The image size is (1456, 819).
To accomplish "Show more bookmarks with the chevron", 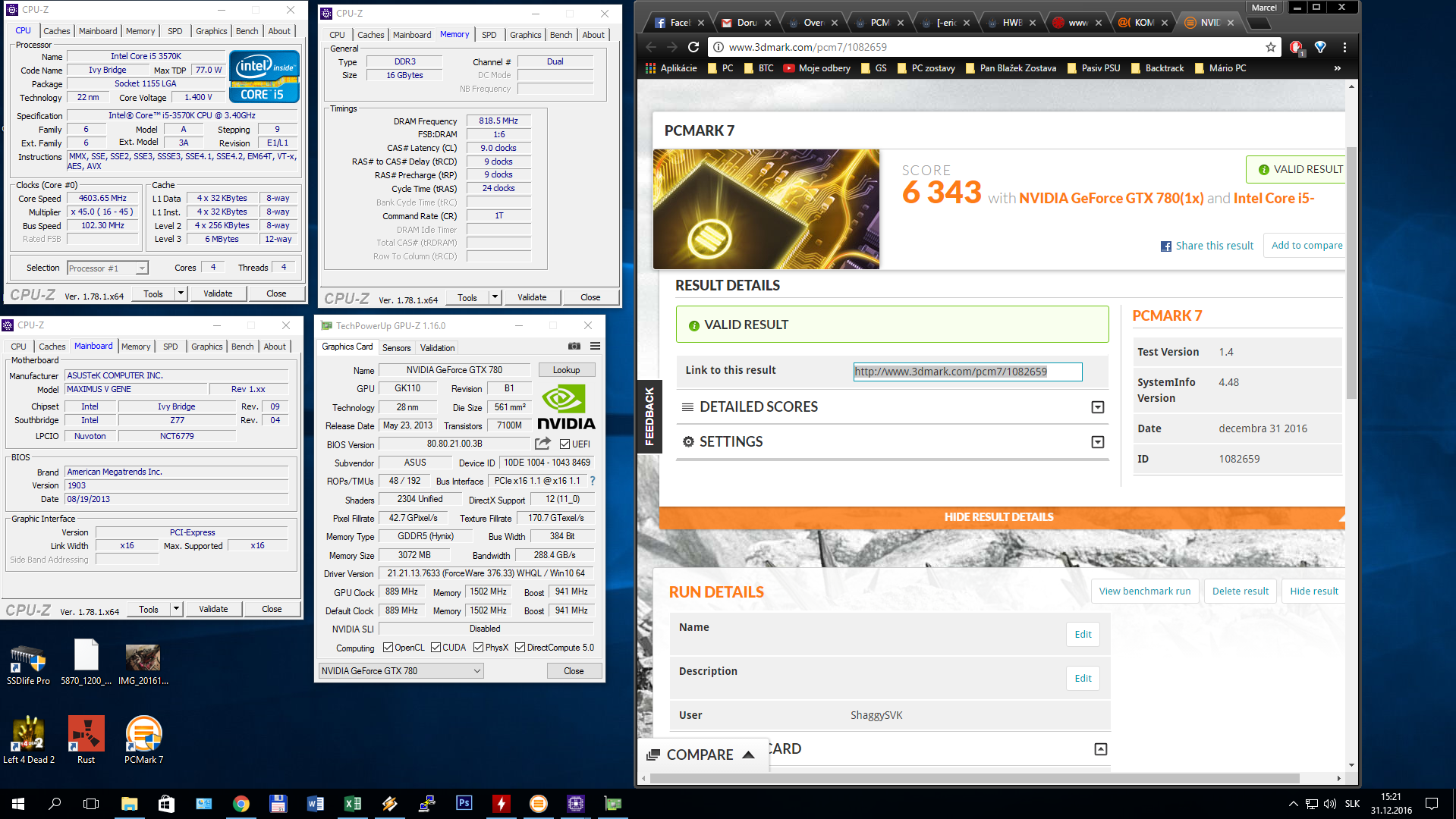I will tap(1337, 68).
